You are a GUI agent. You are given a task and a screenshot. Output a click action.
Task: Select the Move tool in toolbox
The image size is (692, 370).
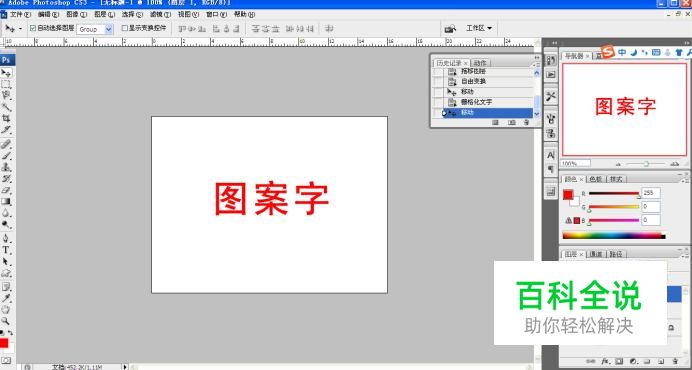pyautogui.click(x=6, y=72)
